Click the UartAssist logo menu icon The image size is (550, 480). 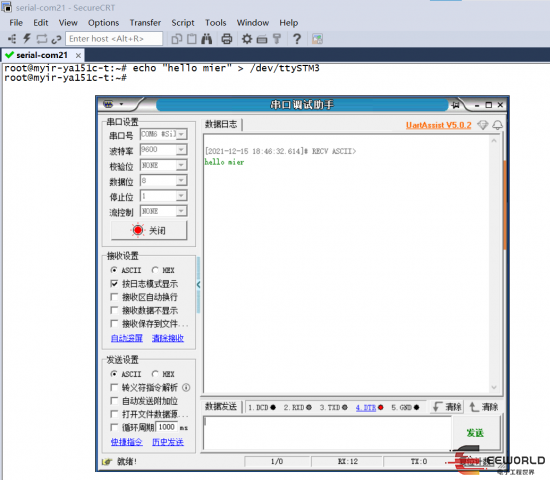click(108, 104)
